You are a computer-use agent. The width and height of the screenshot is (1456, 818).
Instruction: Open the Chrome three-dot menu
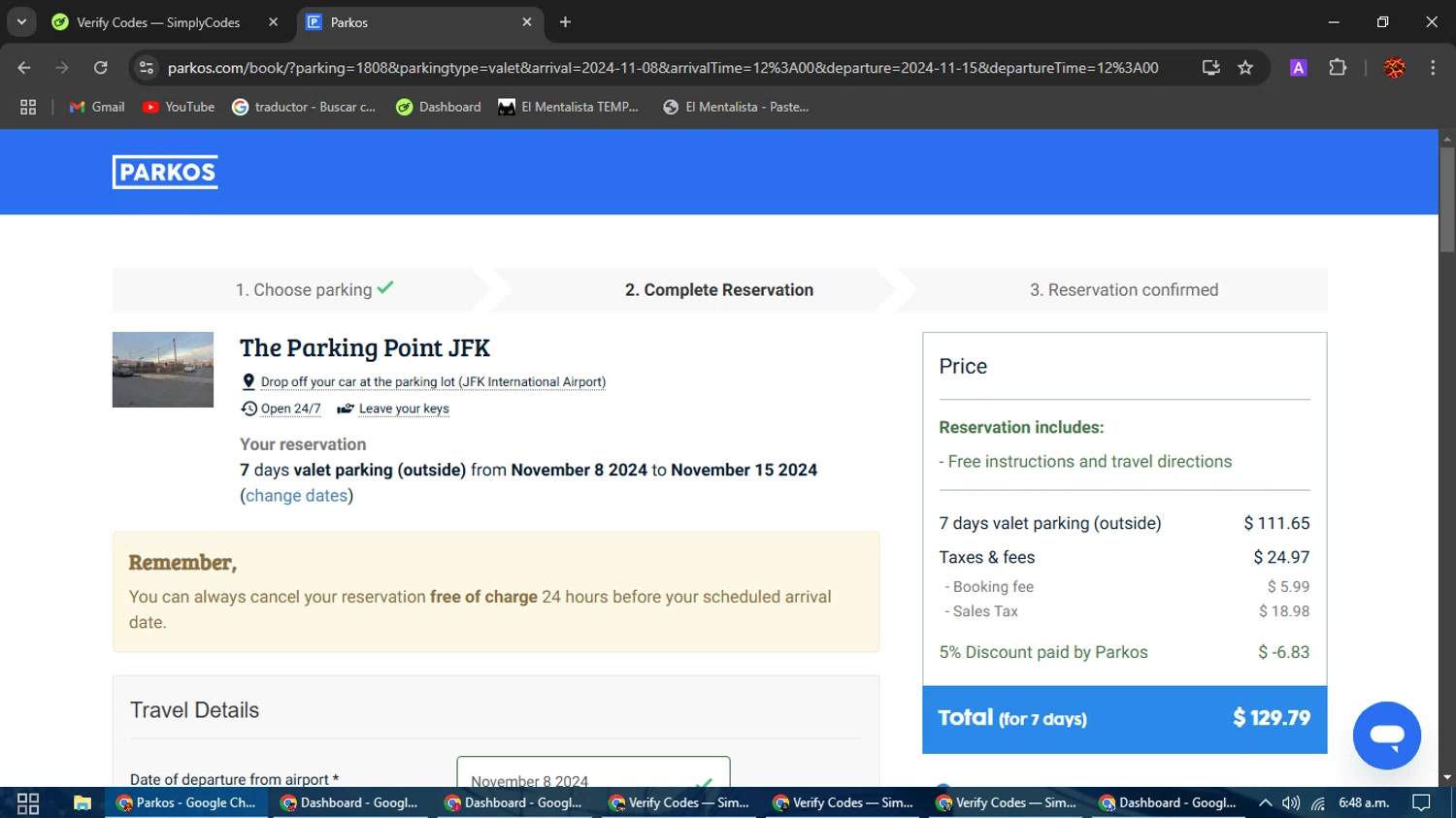pyautogui.click(x=1433, y=68)
